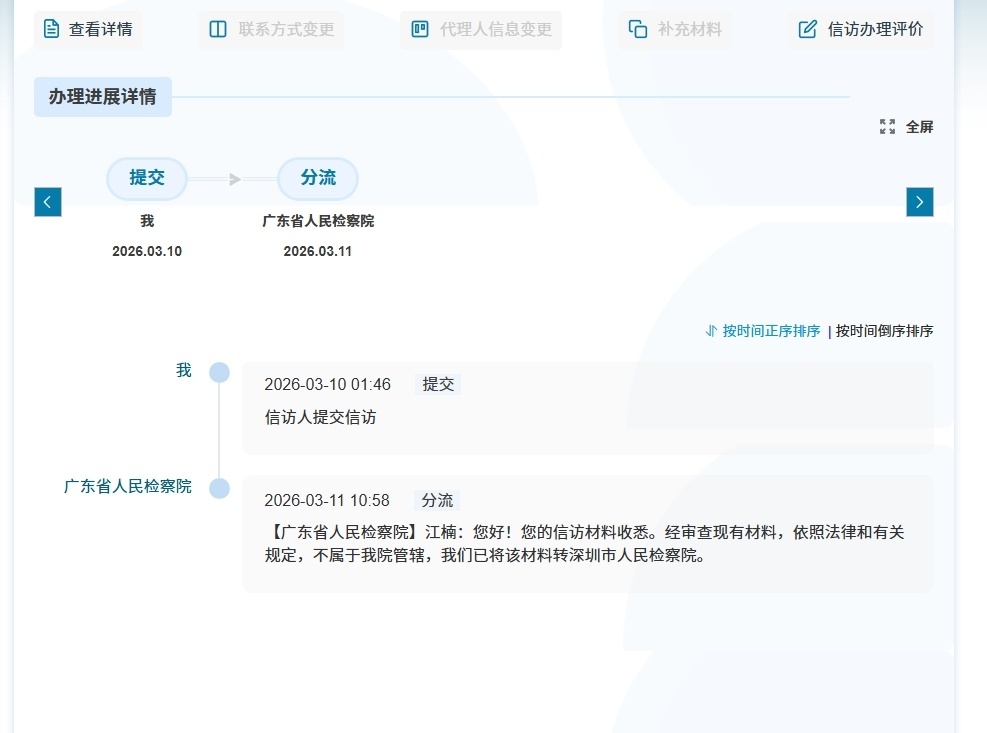Select the 分流 step bubble
This screenshot has width=987, height=733.
click(318, 178)
